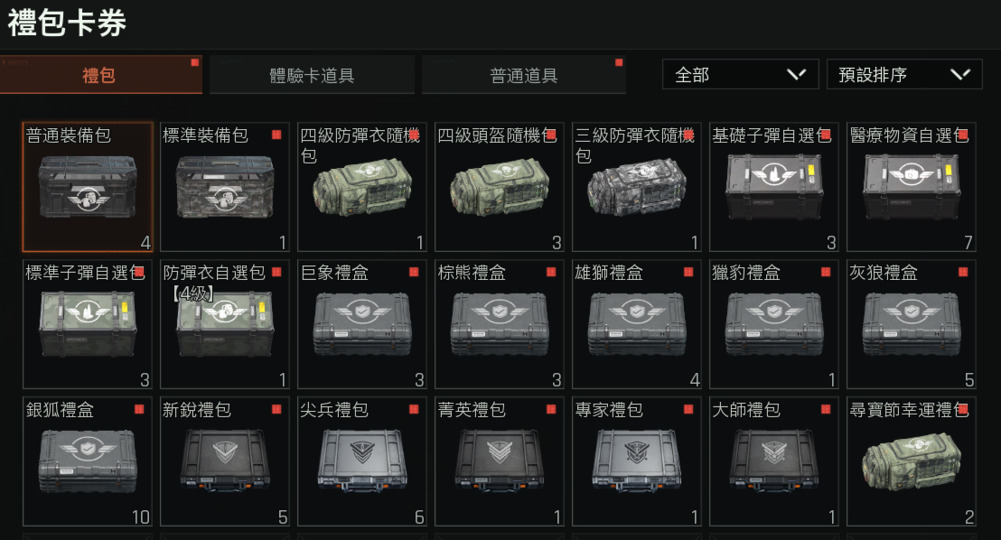Select the 專家禮包 case
This screenshot has height=540, width=1001.
[x=636, y=461]
